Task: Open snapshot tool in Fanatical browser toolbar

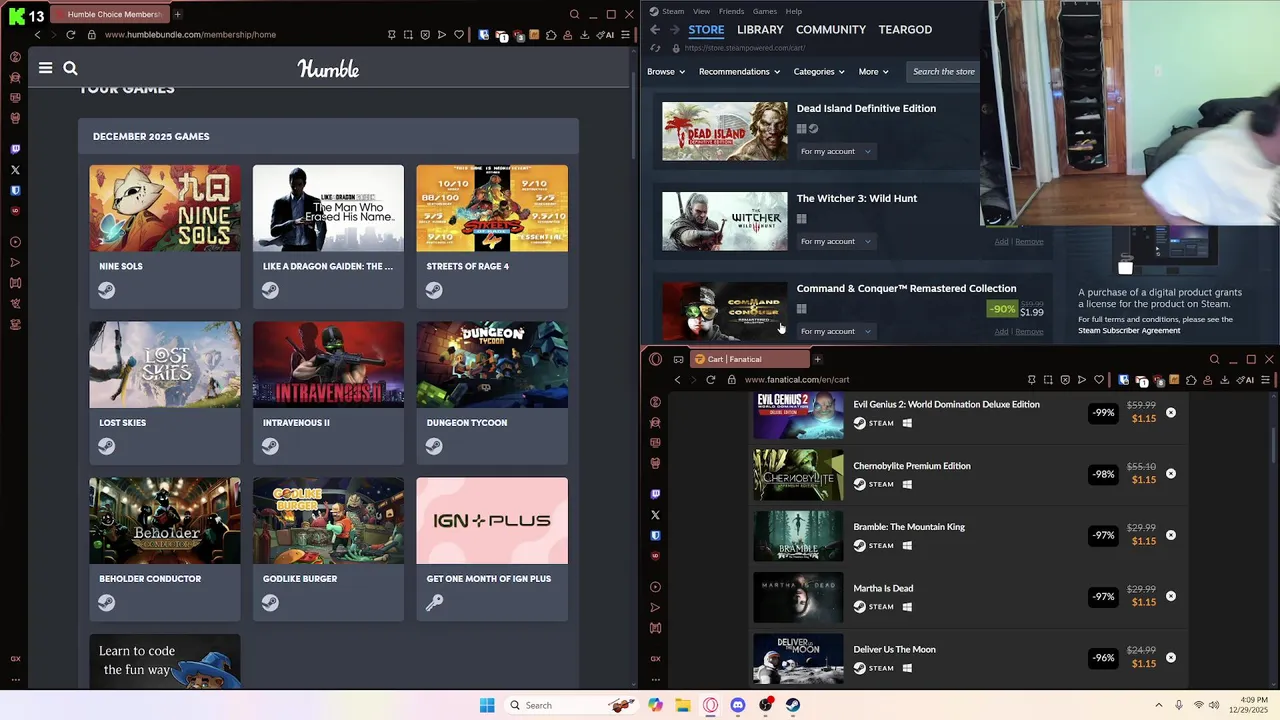Action: [x=1048, y=380]
